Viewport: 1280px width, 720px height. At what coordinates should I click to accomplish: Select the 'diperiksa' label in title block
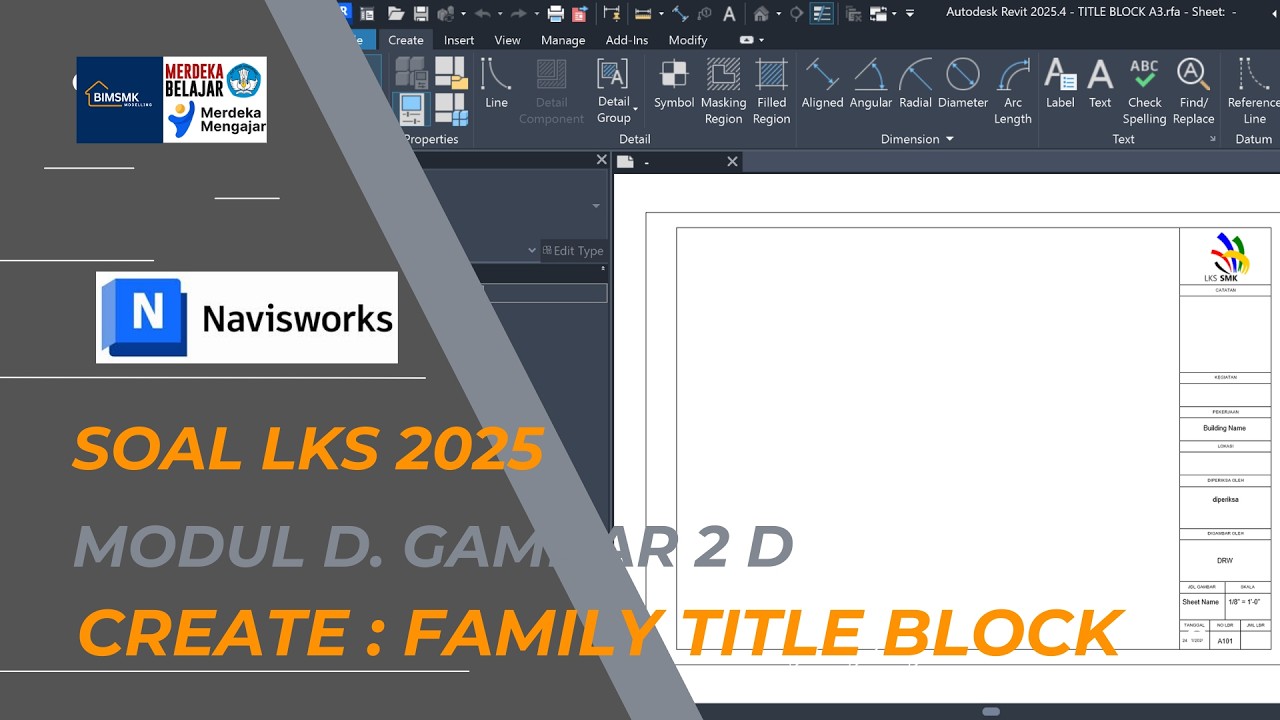[x=1225, y=499]
